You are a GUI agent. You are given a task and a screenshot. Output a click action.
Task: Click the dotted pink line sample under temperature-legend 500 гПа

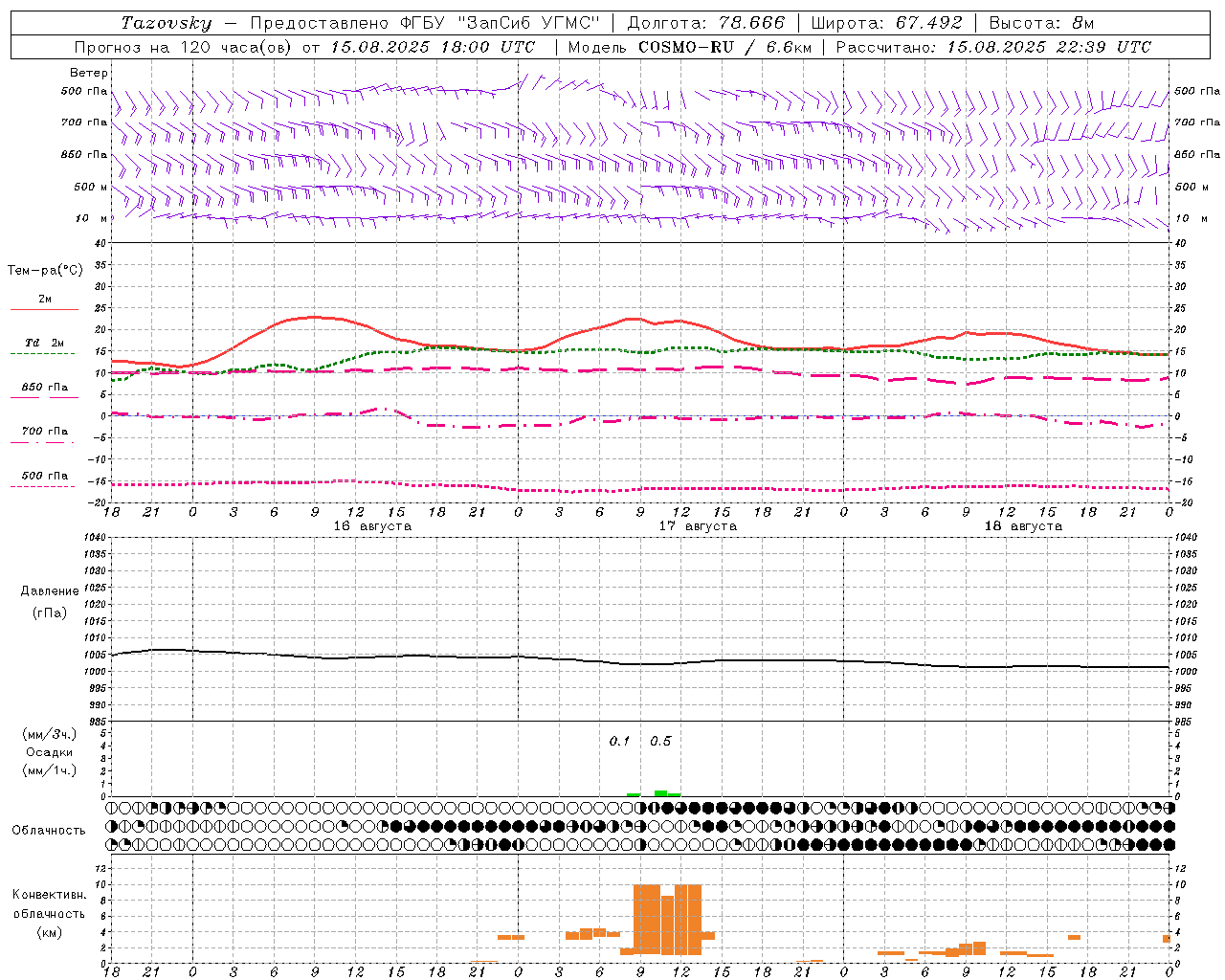42,487
